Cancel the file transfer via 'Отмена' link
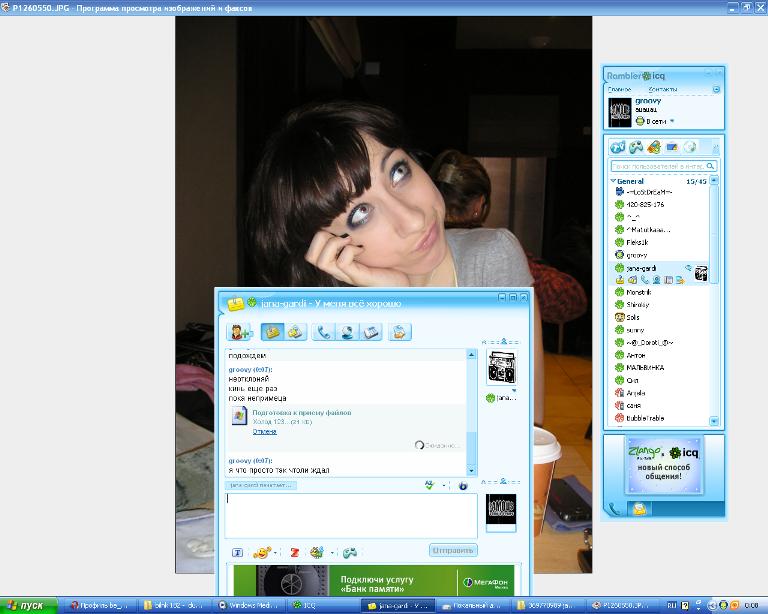The width and height of the screenshot is (768, 614). (x=264, y=431)
